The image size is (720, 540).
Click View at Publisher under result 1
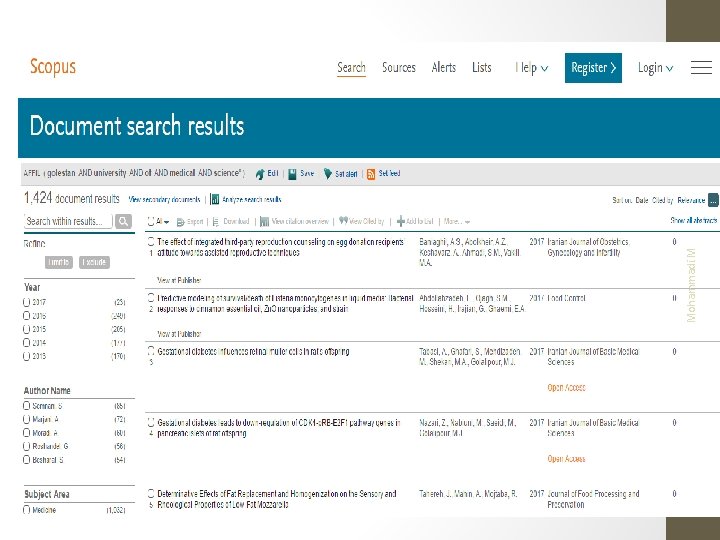(179, 280)
